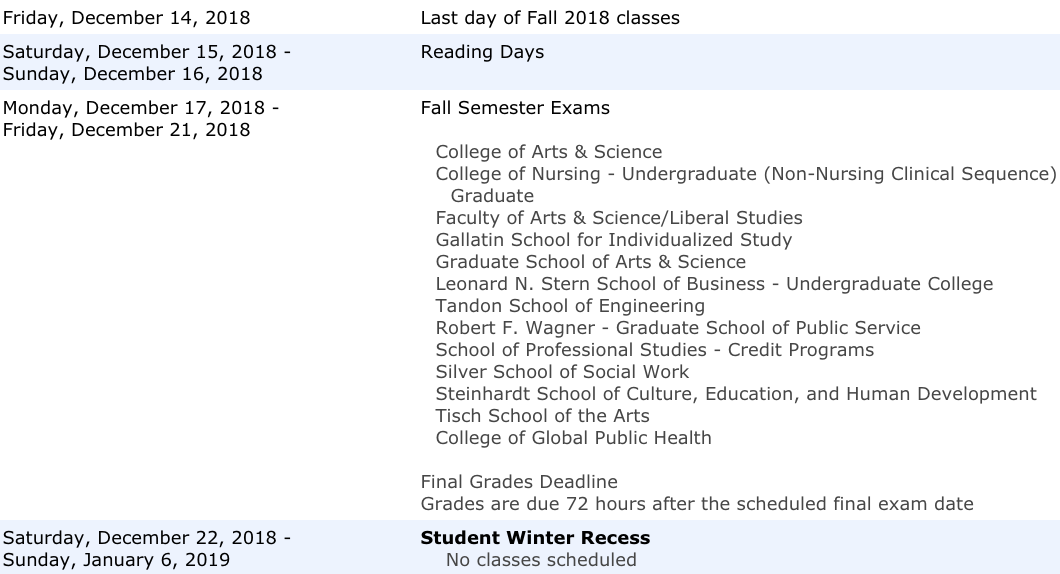Select College of Global Public Health
The height and width of the screenshot is (574, 1060).
coord(573,437)
